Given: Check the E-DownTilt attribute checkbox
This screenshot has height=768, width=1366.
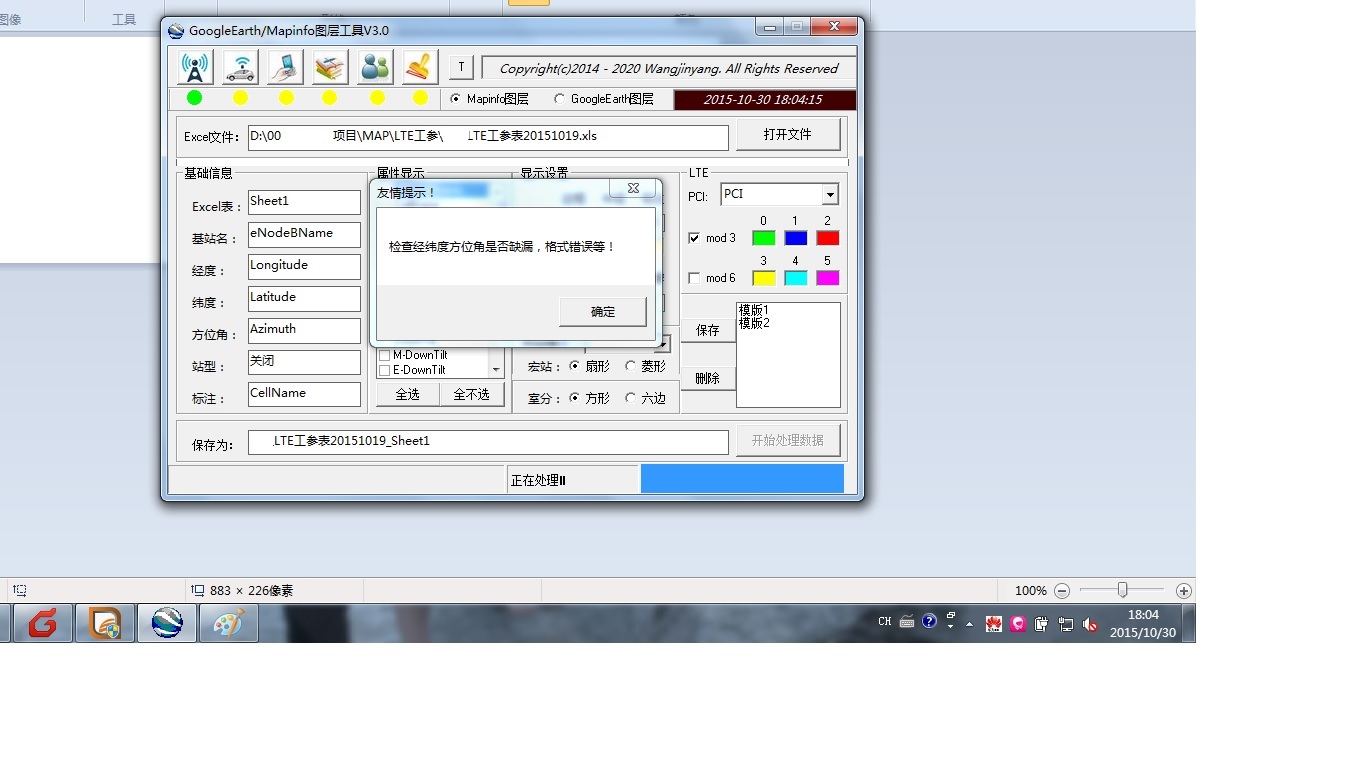Looking at the screenshot, I should pos(384,370).
